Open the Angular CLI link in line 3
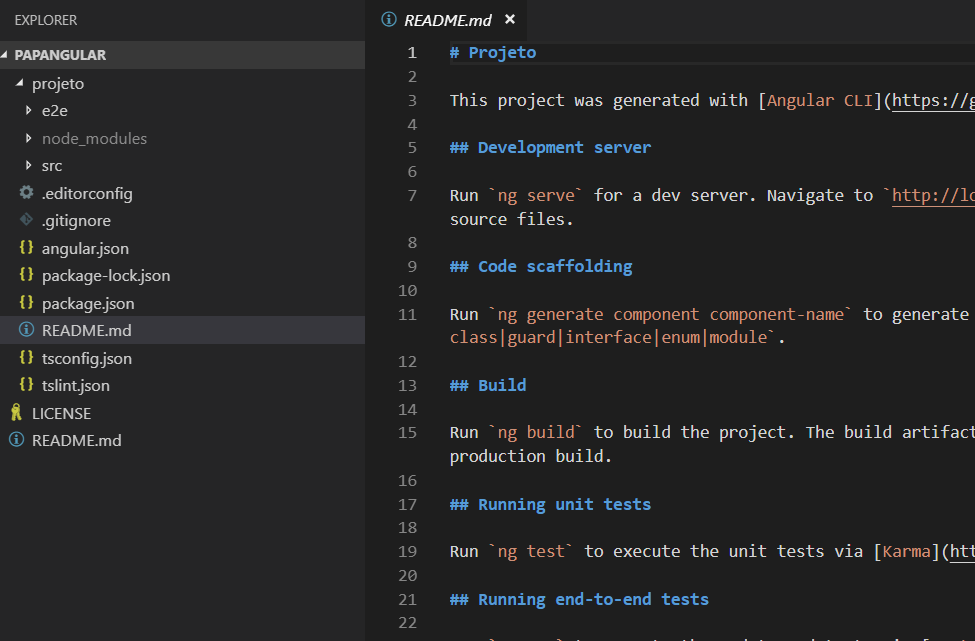 [x=800, y=100]
